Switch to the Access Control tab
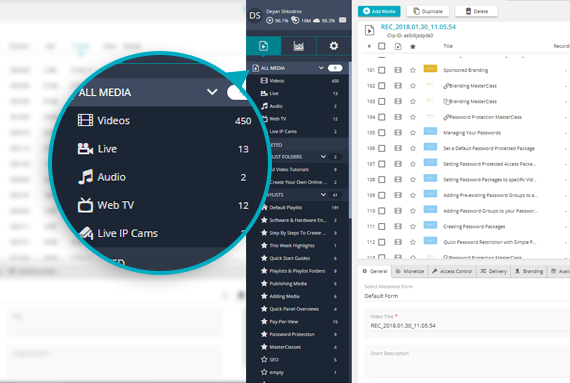 452,271
